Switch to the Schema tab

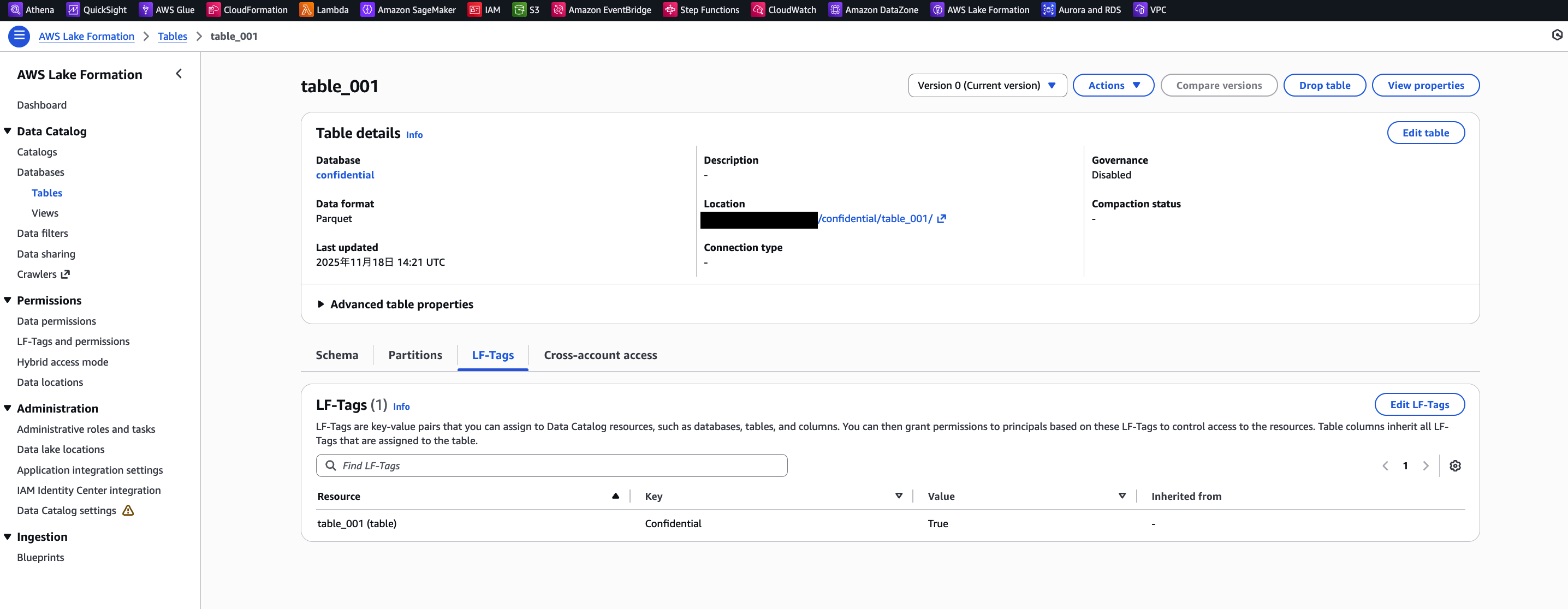[x=337, y=355]
